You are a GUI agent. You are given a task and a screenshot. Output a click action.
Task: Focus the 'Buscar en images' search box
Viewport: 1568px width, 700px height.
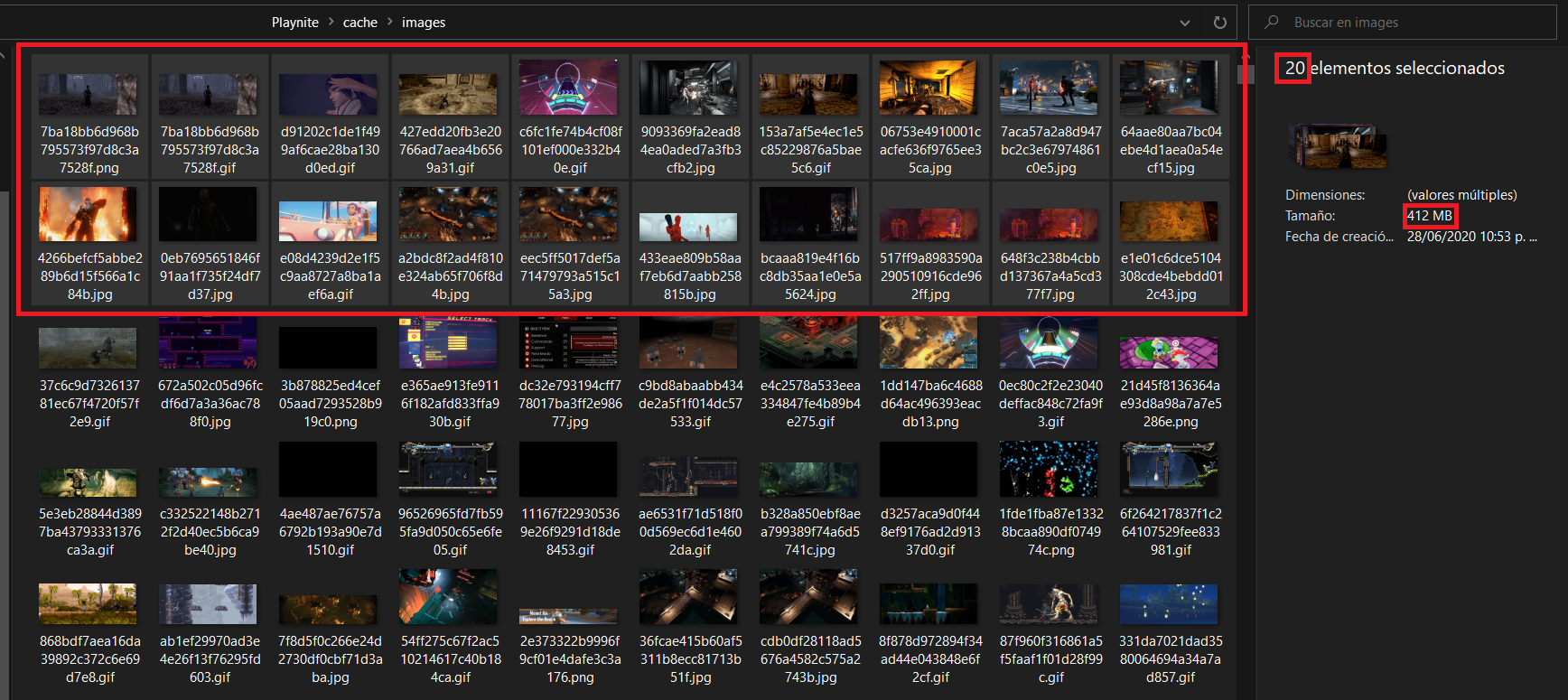pyautogui.click(x=1402, y=23)
